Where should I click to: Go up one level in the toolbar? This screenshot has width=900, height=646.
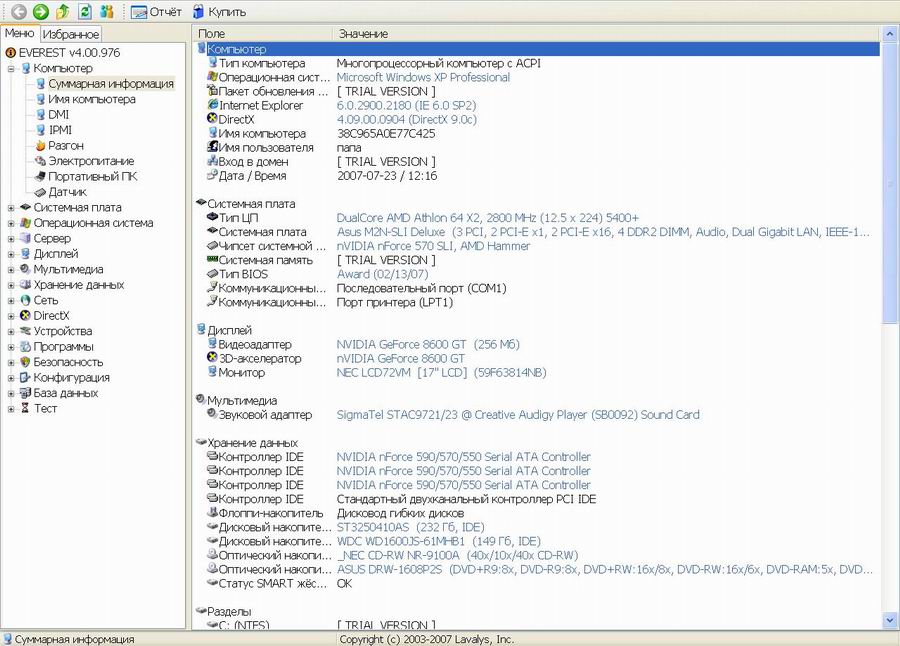click(x=62, y=12)
